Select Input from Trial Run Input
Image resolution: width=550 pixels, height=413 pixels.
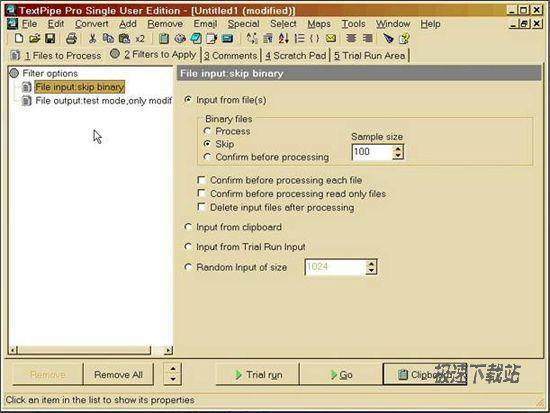pos(188,247)
